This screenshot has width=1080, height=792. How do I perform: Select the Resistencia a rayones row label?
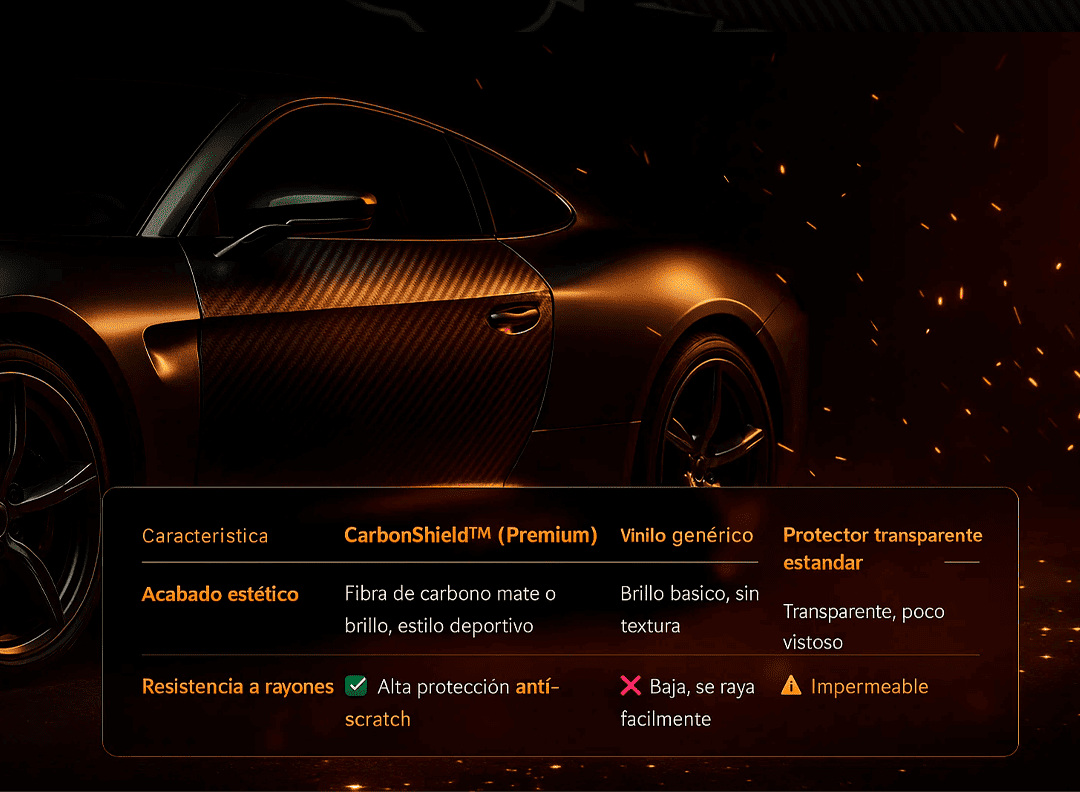(238, 687)
